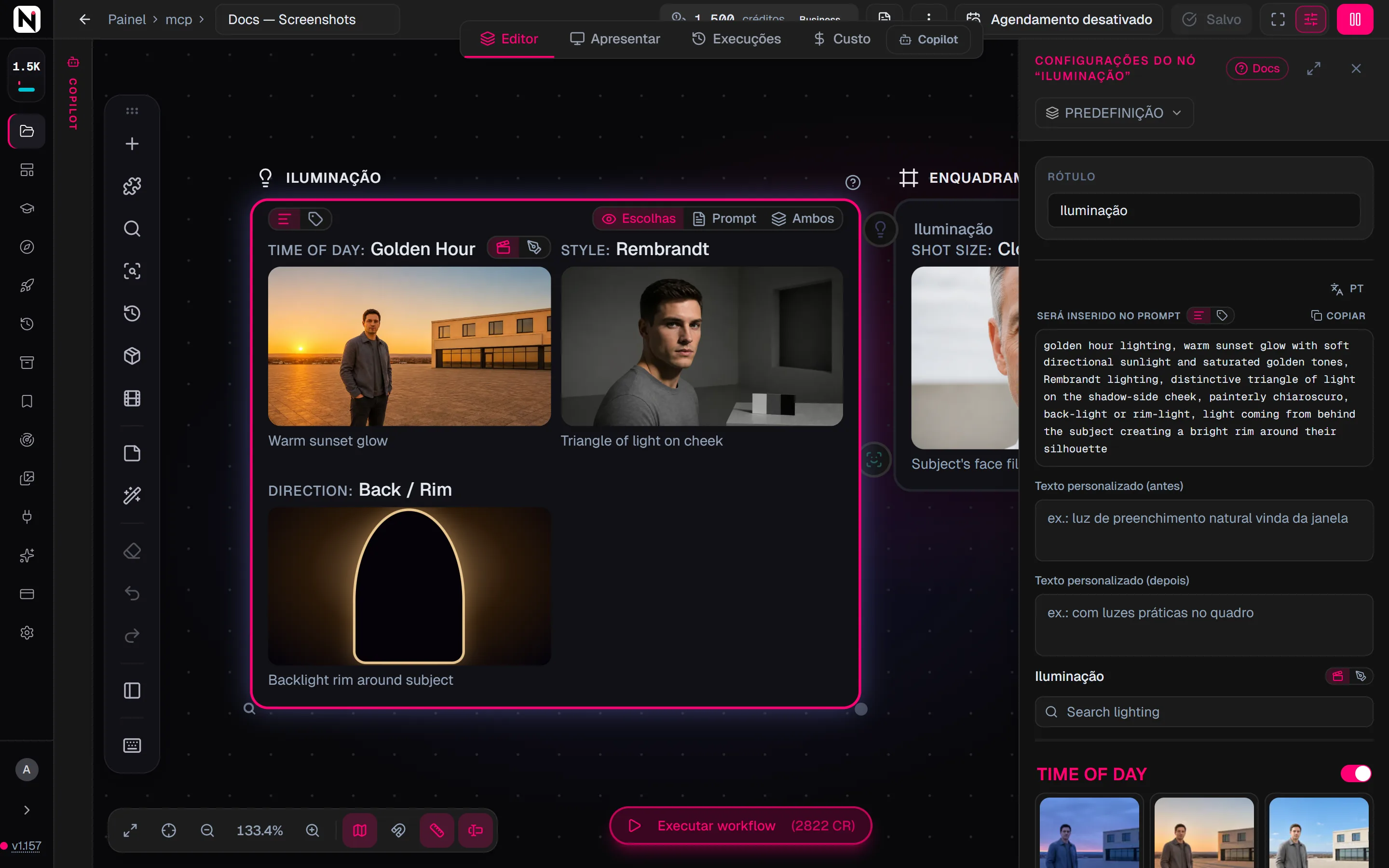This screenshot has width=1389, height=868.
Task: Click the eraser tool icon
Action: (132, 551)
